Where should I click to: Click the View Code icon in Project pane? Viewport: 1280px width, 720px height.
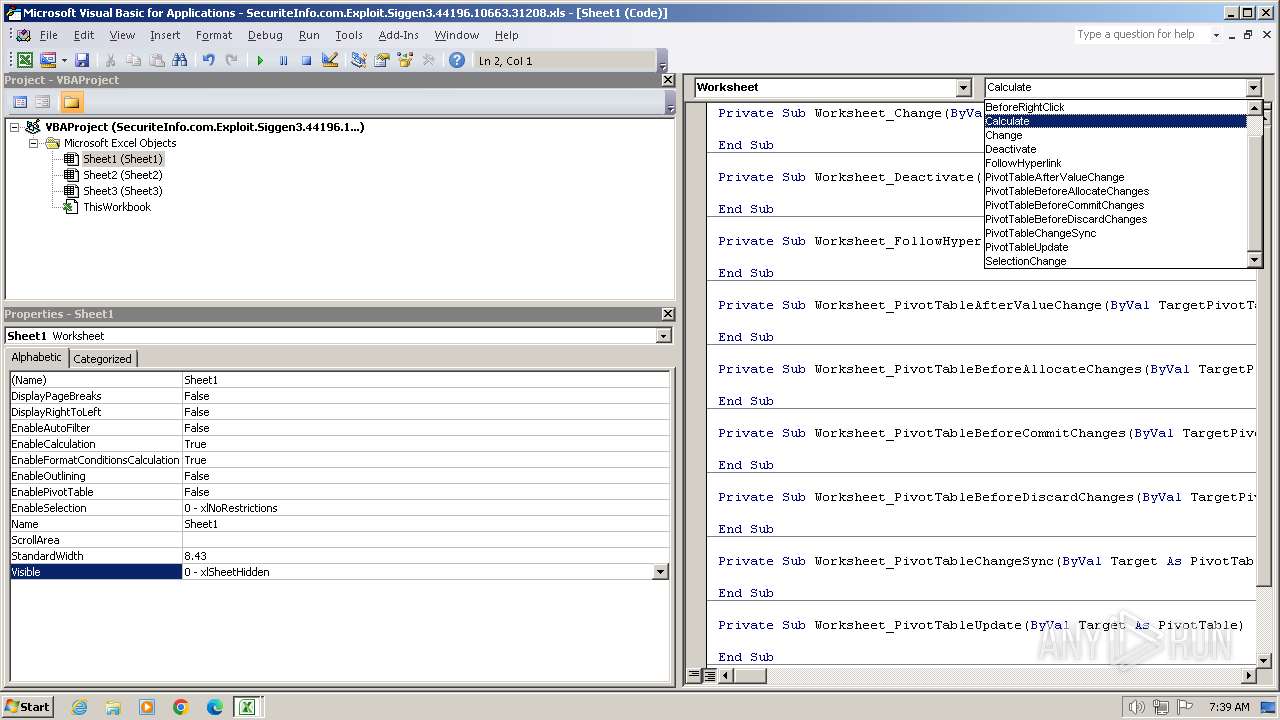point(20,102)
